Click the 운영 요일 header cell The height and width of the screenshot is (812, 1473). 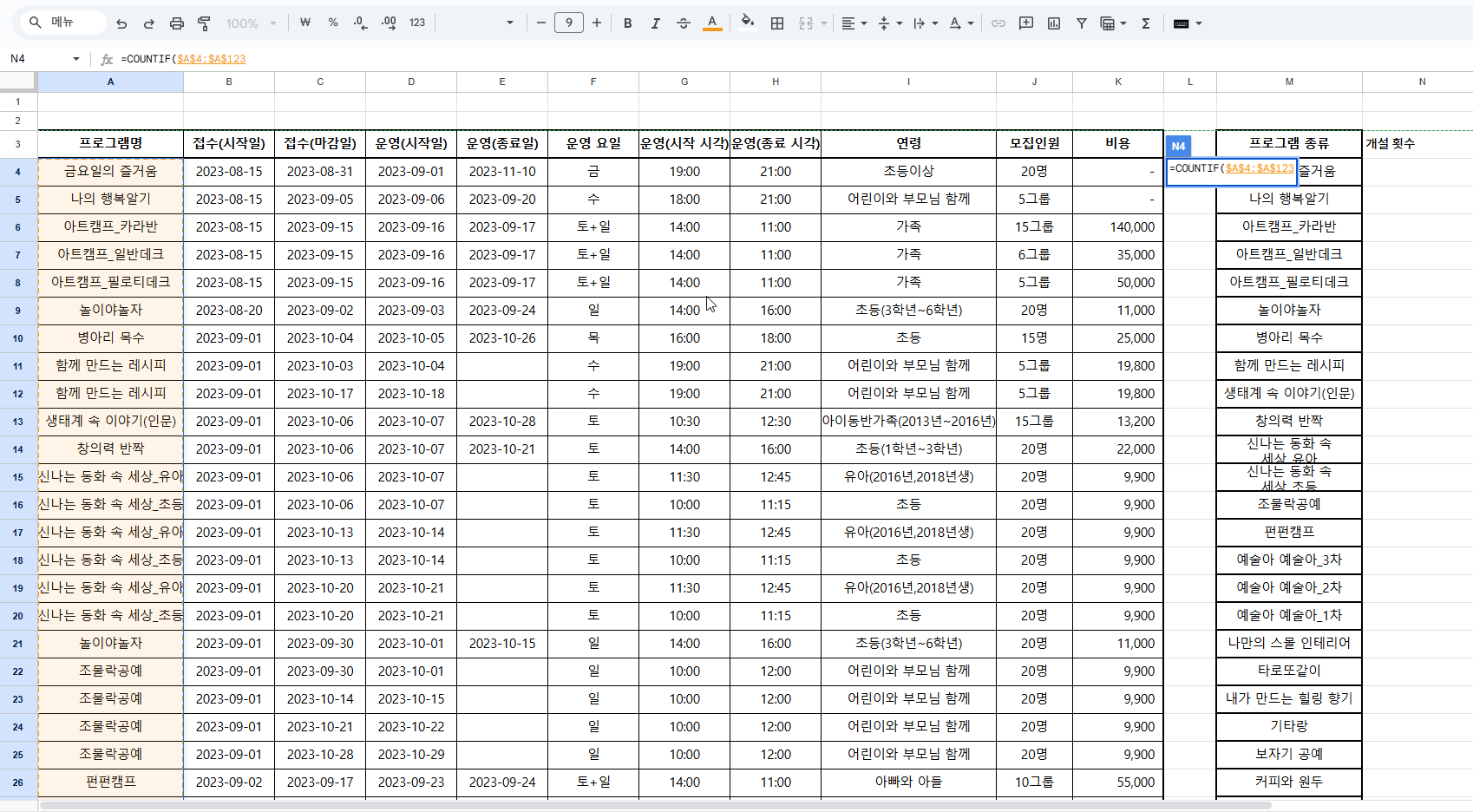click(593, 144)
